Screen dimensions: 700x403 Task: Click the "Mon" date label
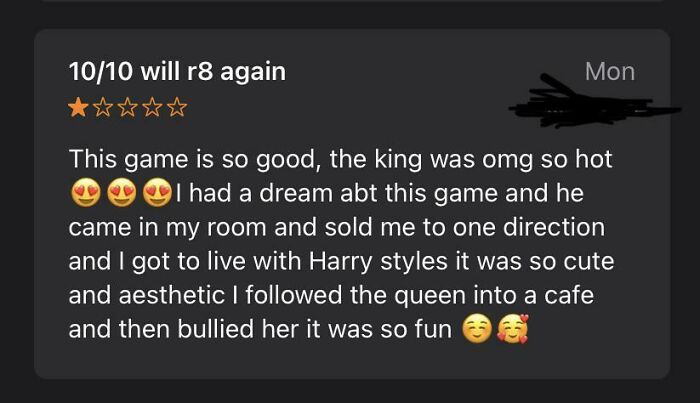coord(609,71)
